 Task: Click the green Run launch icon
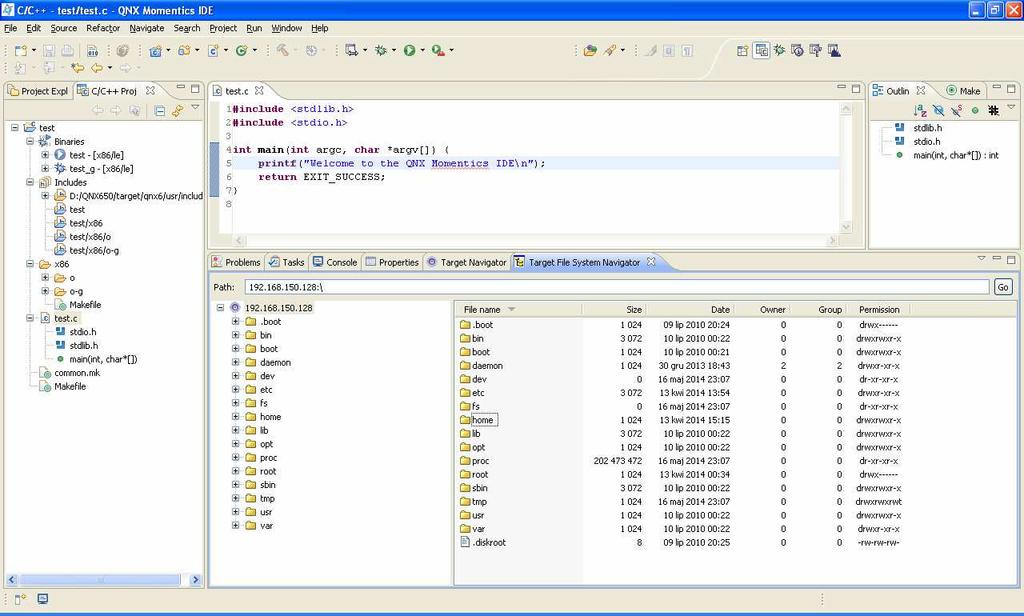(409, 50)
